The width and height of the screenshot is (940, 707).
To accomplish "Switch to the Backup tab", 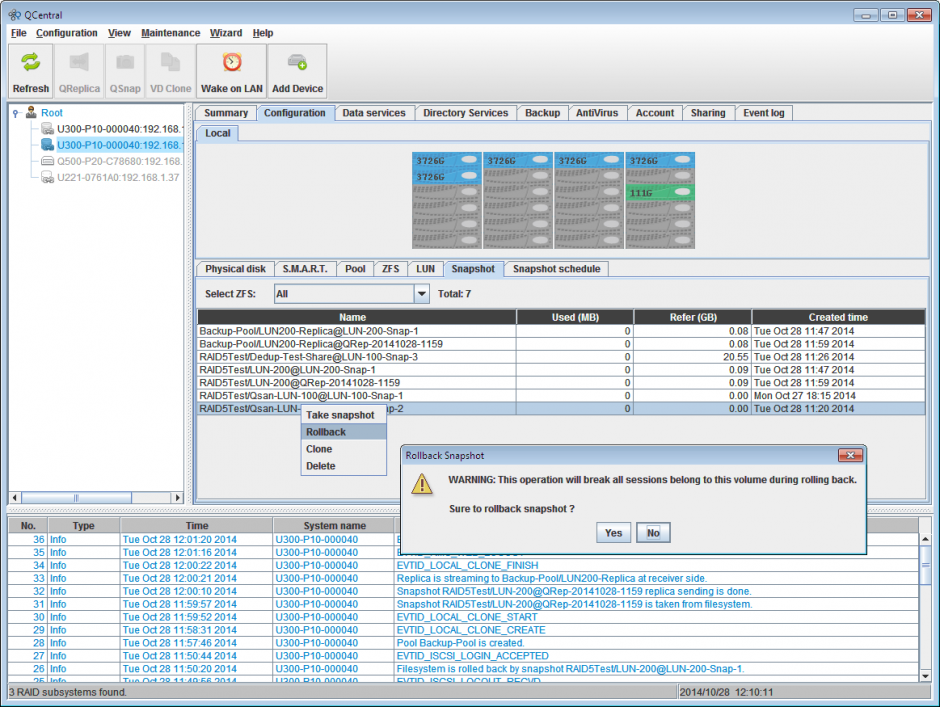I will click(x=543, y=113).
